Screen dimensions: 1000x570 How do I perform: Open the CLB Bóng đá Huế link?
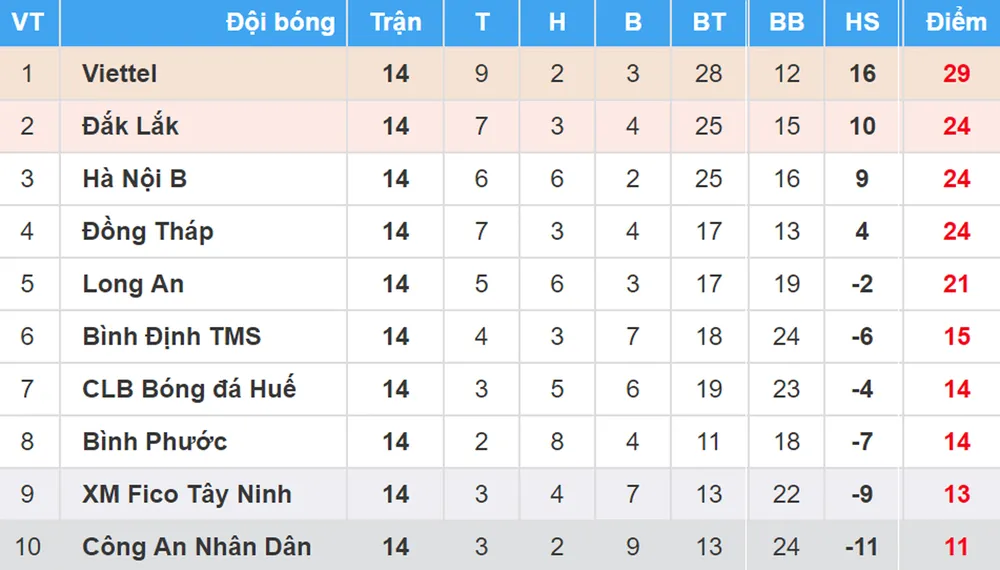pos(189,389)
